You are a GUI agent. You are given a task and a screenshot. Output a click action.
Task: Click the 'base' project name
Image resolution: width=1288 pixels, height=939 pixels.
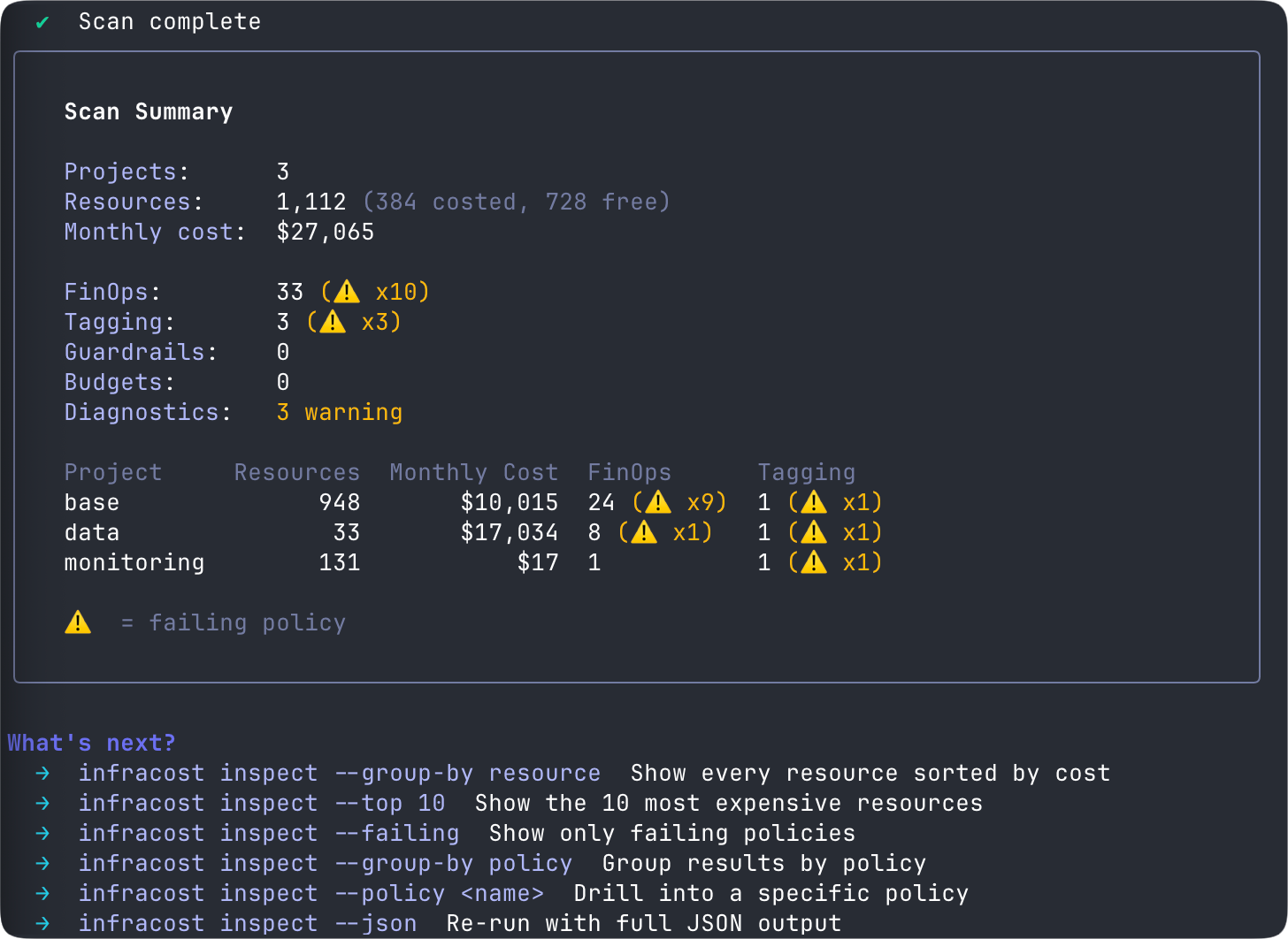92,502
